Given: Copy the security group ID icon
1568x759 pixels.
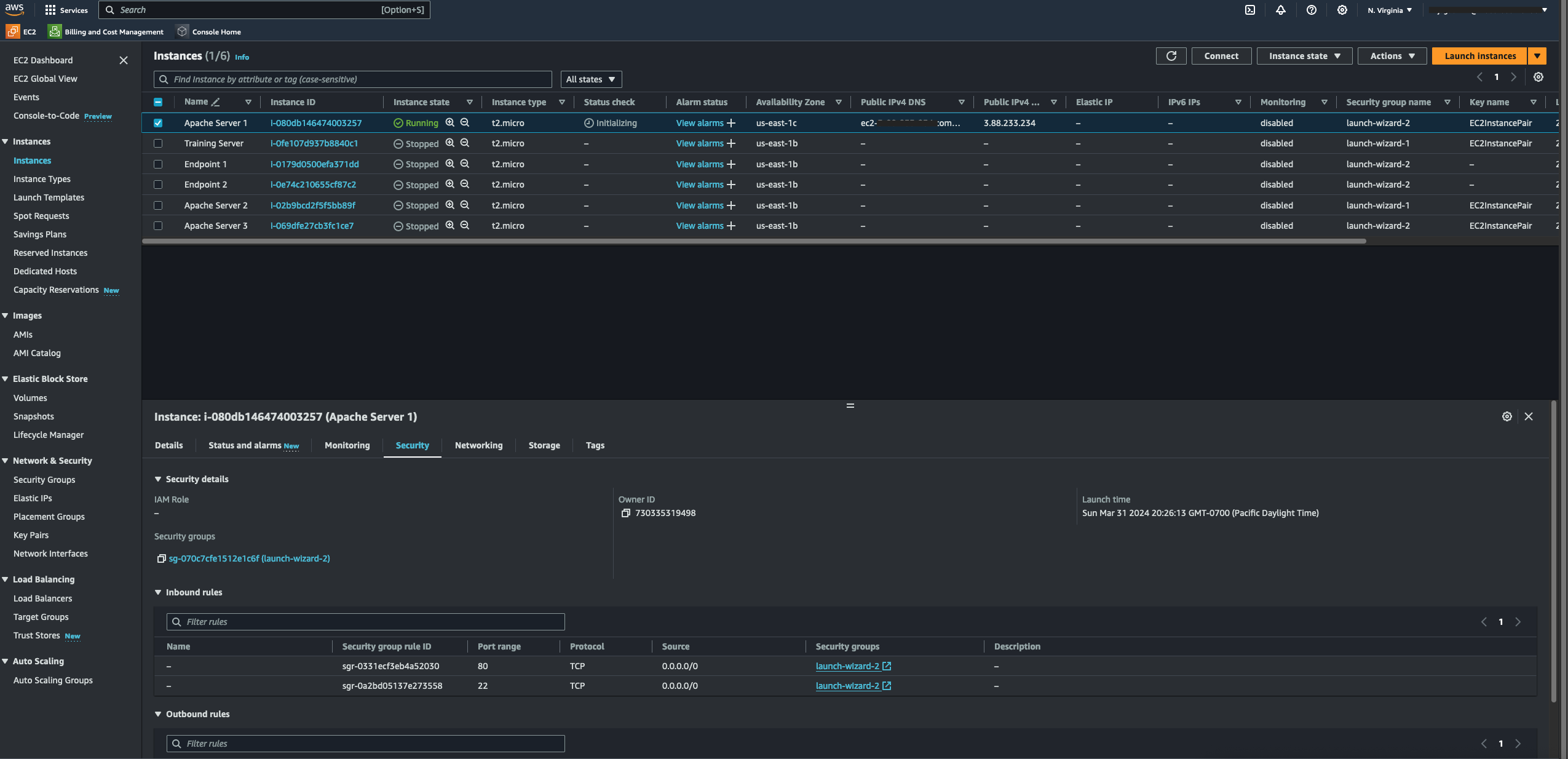Looking at the screenshot, I should coord(161,558).
